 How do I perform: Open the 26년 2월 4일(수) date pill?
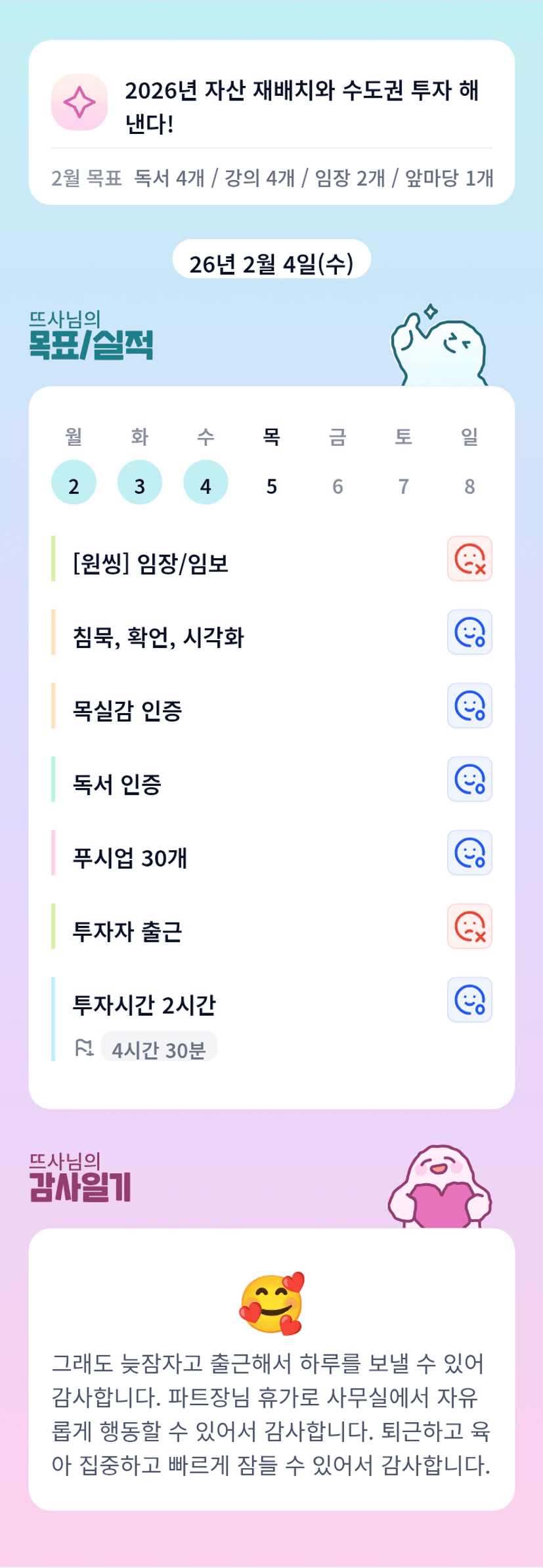[x=271, y=263]
